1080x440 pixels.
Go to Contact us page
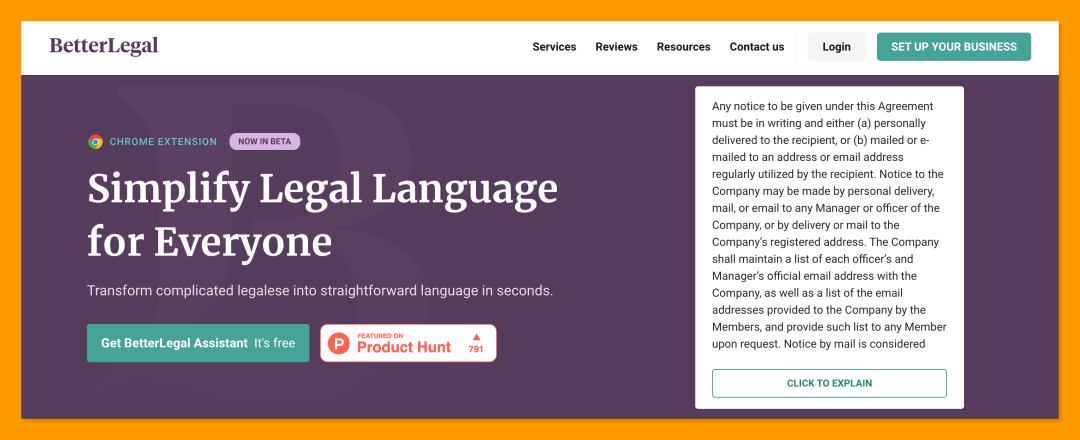pos(757,47)
